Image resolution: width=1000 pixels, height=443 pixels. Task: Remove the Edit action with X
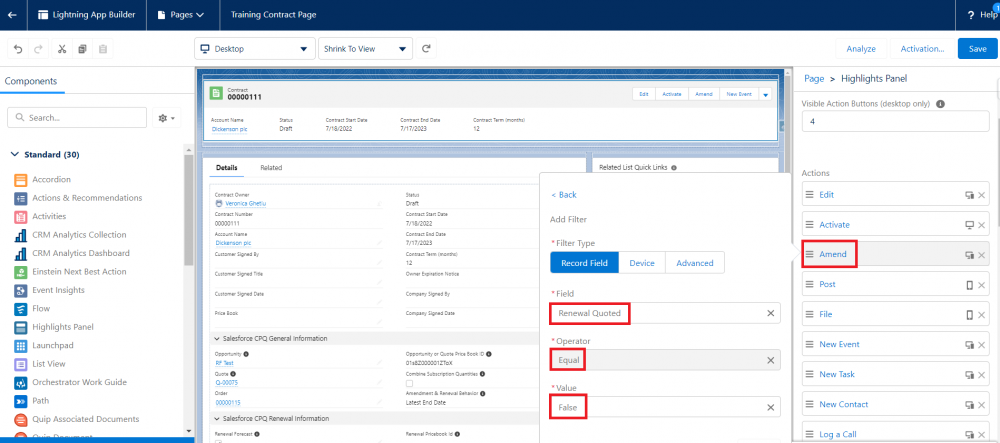[982, 195]
